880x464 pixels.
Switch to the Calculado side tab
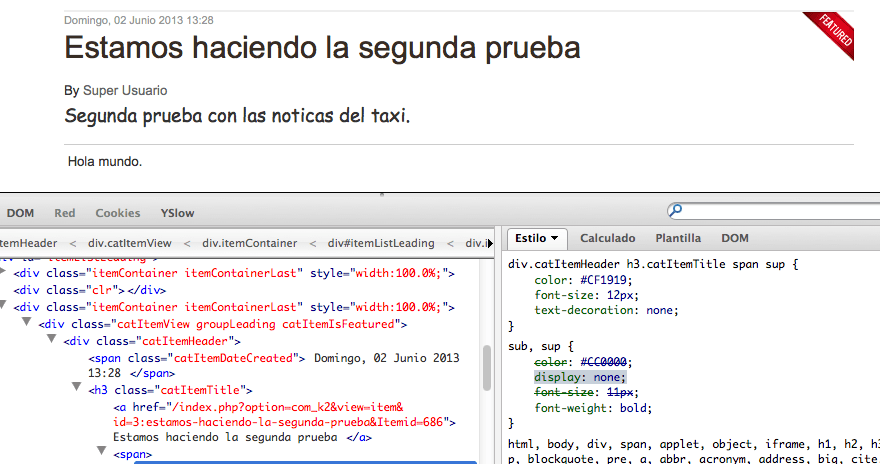(x=608, y=238)
